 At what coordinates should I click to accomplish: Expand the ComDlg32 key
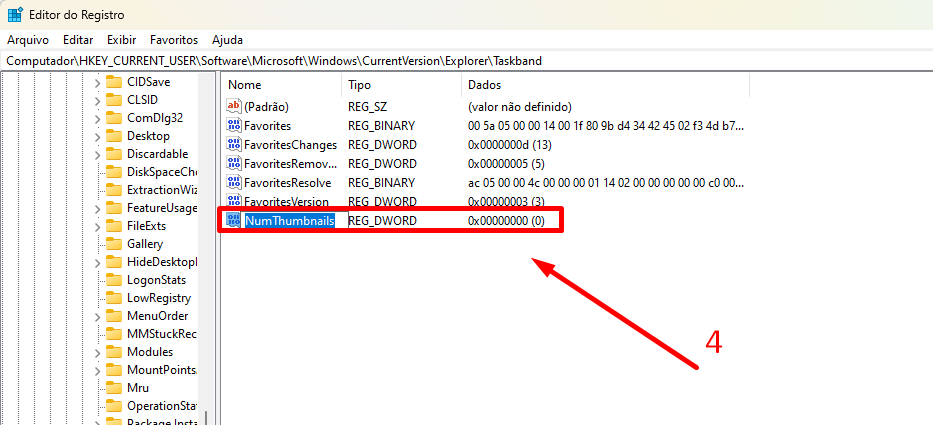98,118
